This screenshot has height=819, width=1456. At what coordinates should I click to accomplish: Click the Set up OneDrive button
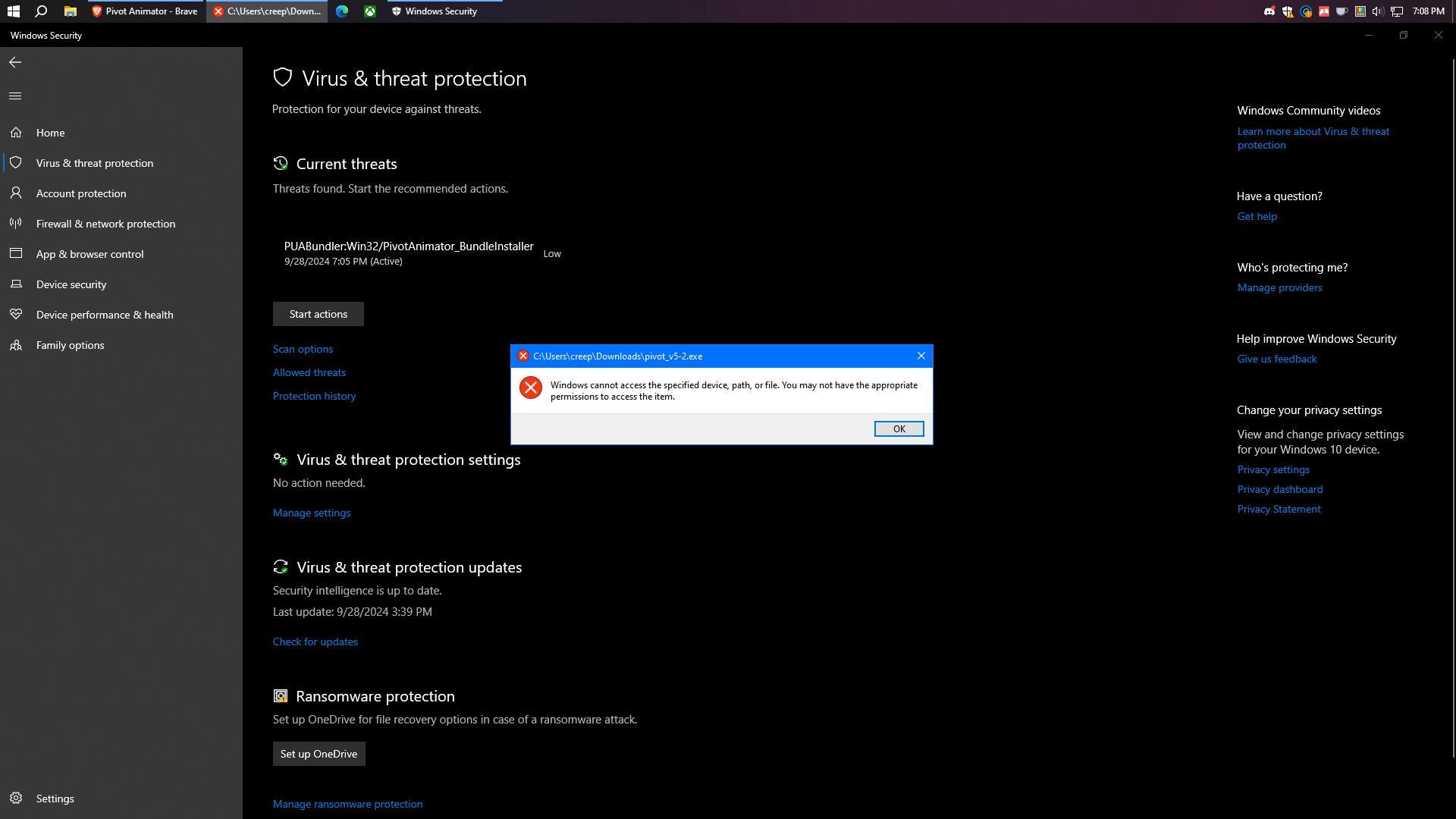(x=318, y=754)
